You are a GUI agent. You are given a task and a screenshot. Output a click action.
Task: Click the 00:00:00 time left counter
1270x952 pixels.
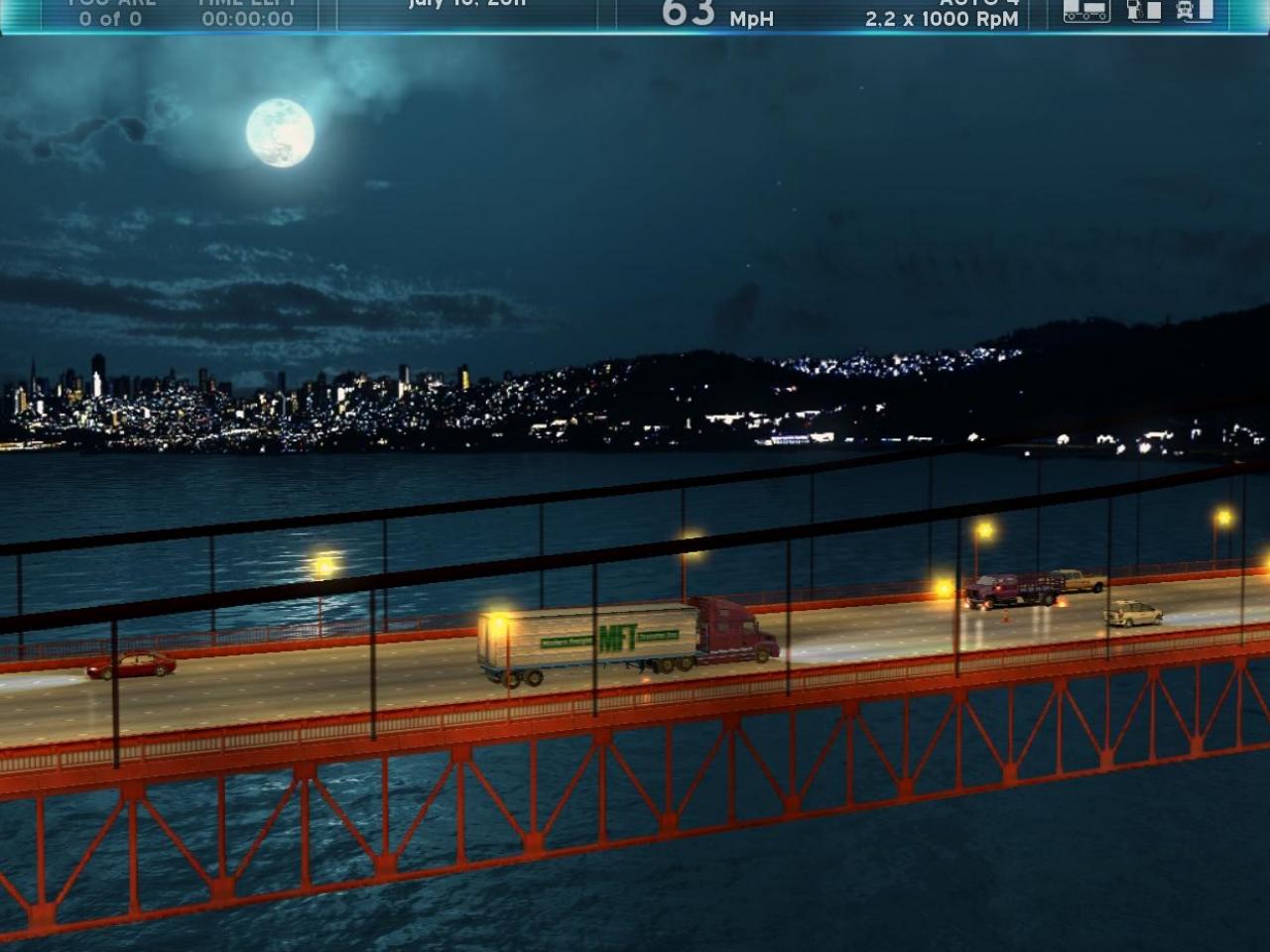(x=247, y=19)
